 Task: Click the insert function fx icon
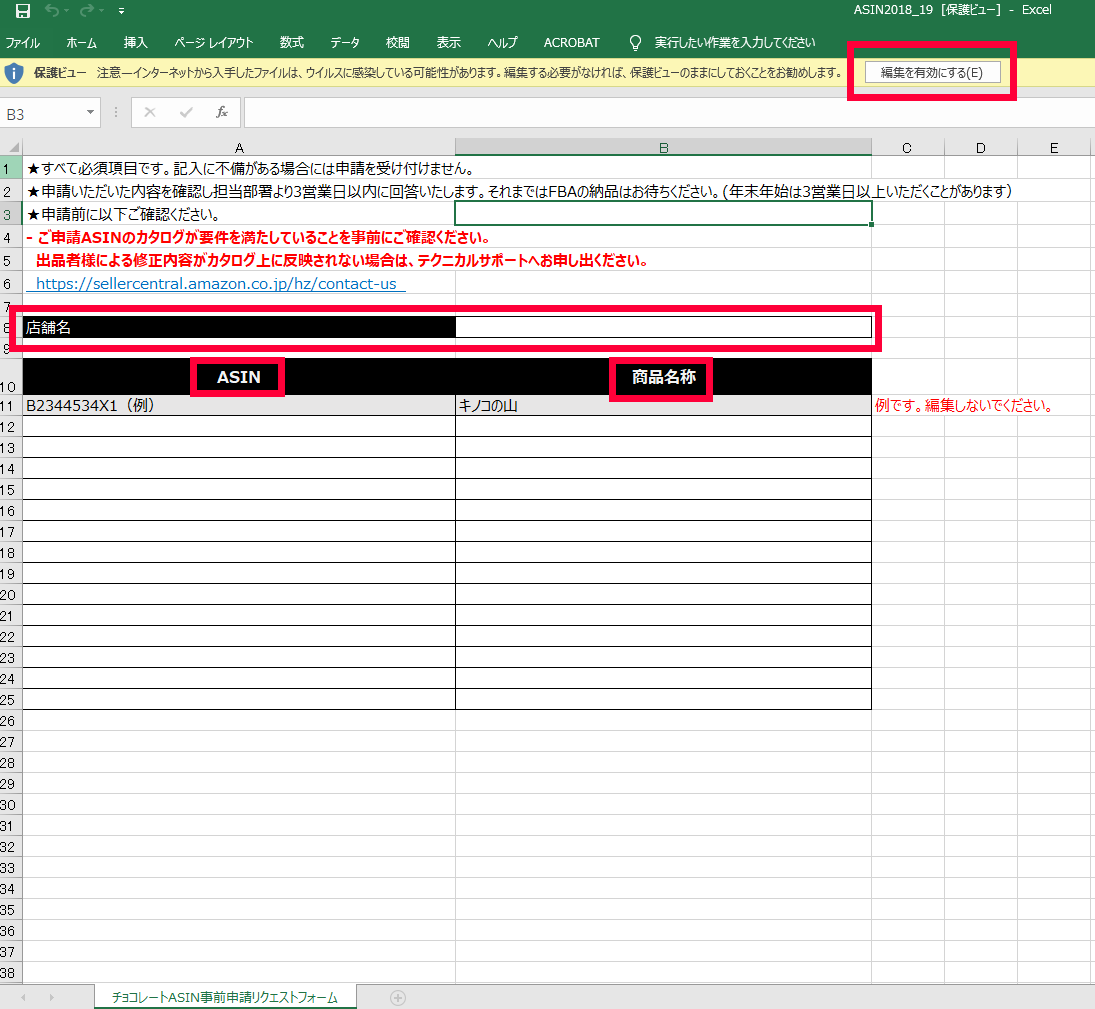coord(222,113)
